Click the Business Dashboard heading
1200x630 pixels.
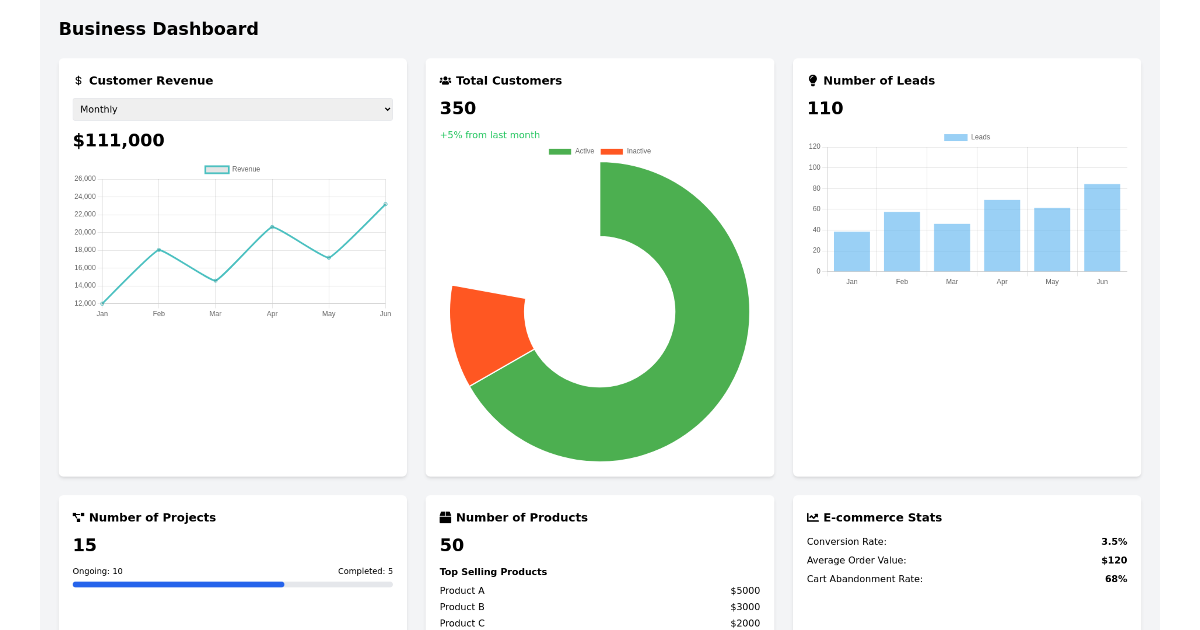point(158,29)
